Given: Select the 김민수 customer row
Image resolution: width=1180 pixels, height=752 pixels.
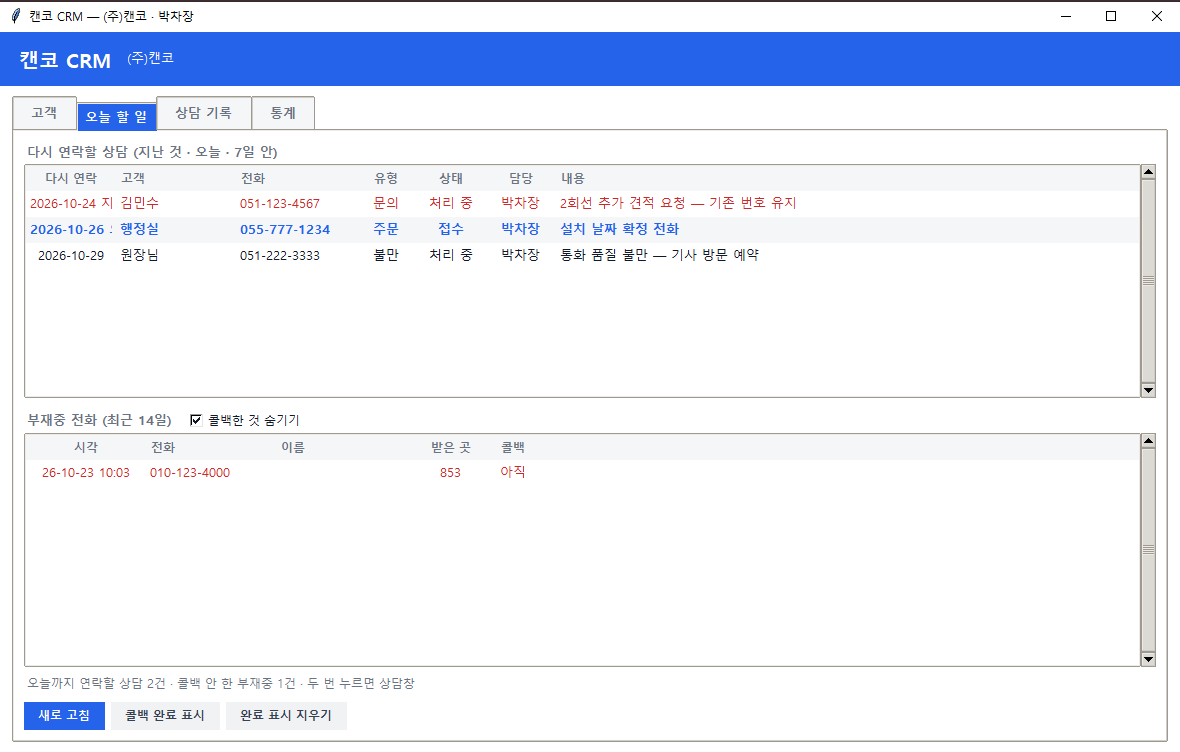Looking at the screenshot, I should pos(582,203).
